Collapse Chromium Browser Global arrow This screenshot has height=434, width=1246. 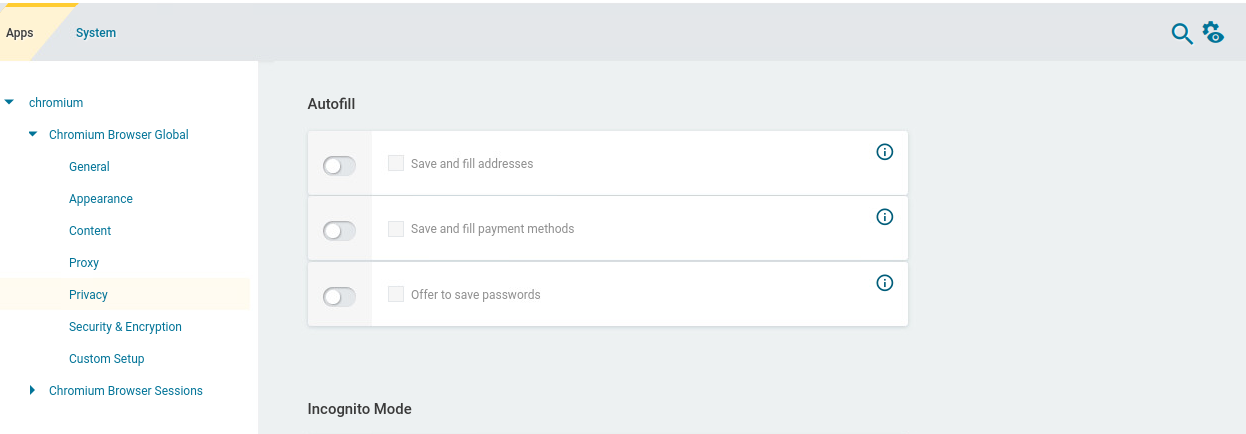33,134
